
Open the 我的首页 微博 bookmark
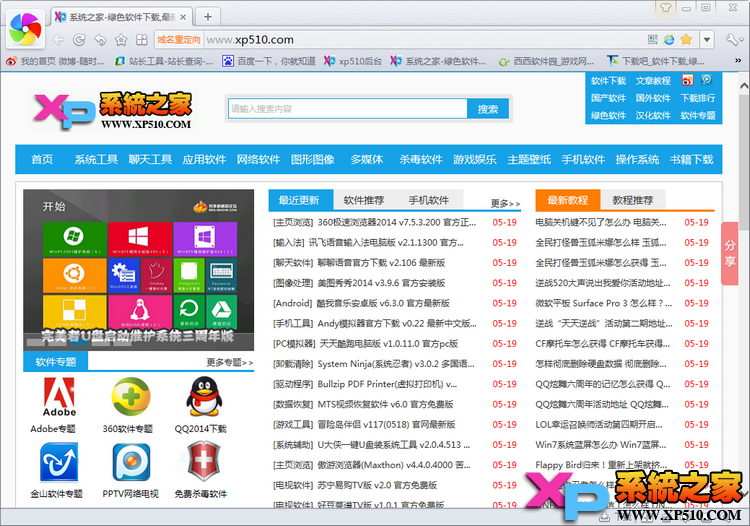tap(55, 61)
